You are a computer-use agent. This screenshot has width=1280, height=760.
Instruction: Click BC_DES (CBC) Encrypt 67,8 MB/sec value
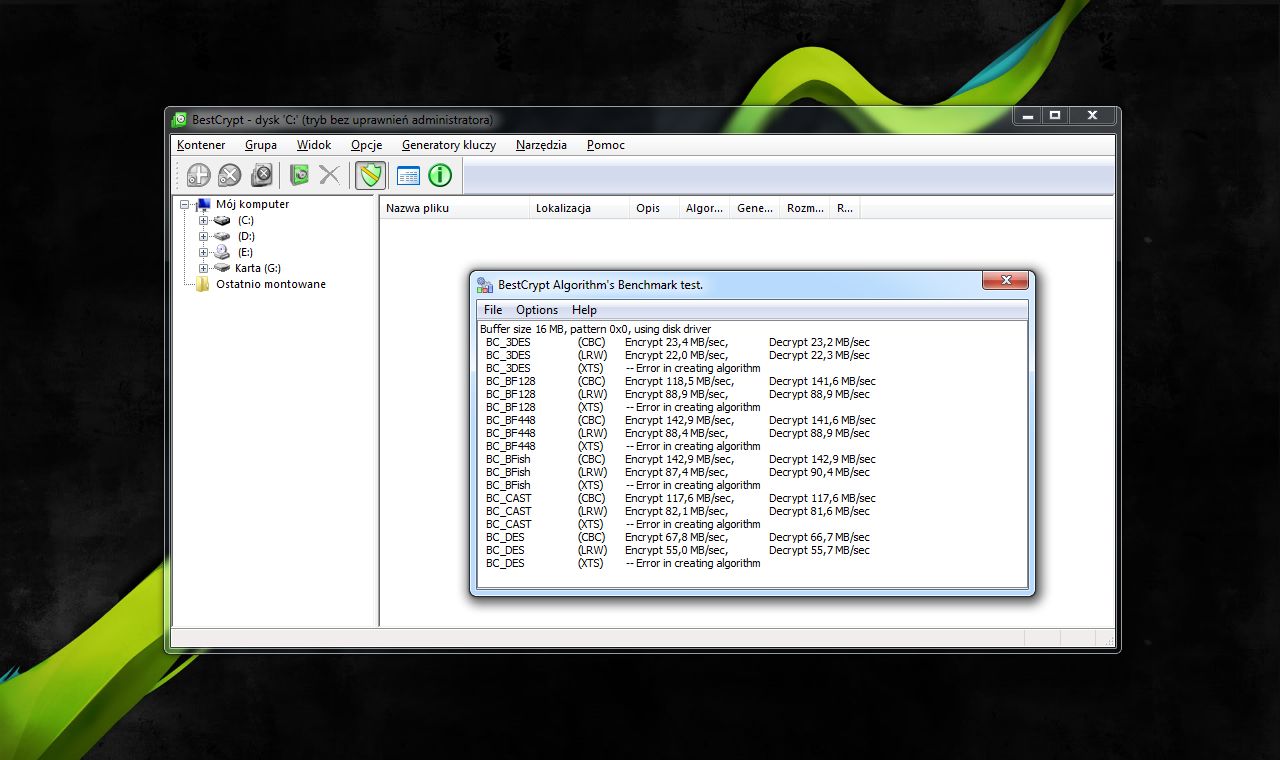click(x=676, y=537)
